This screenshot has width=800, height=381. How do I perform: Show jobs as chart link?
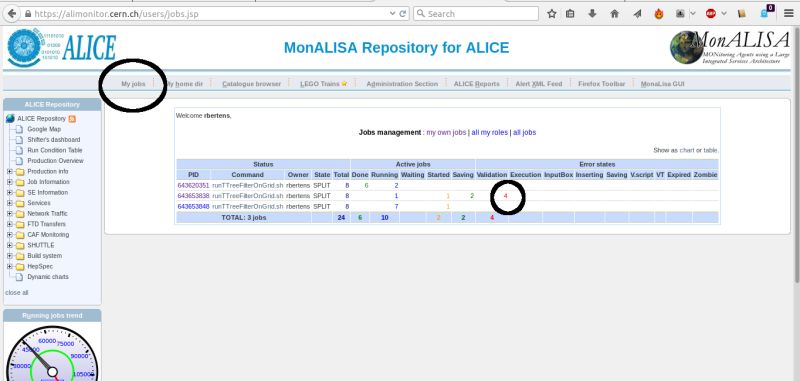[687, 150]
